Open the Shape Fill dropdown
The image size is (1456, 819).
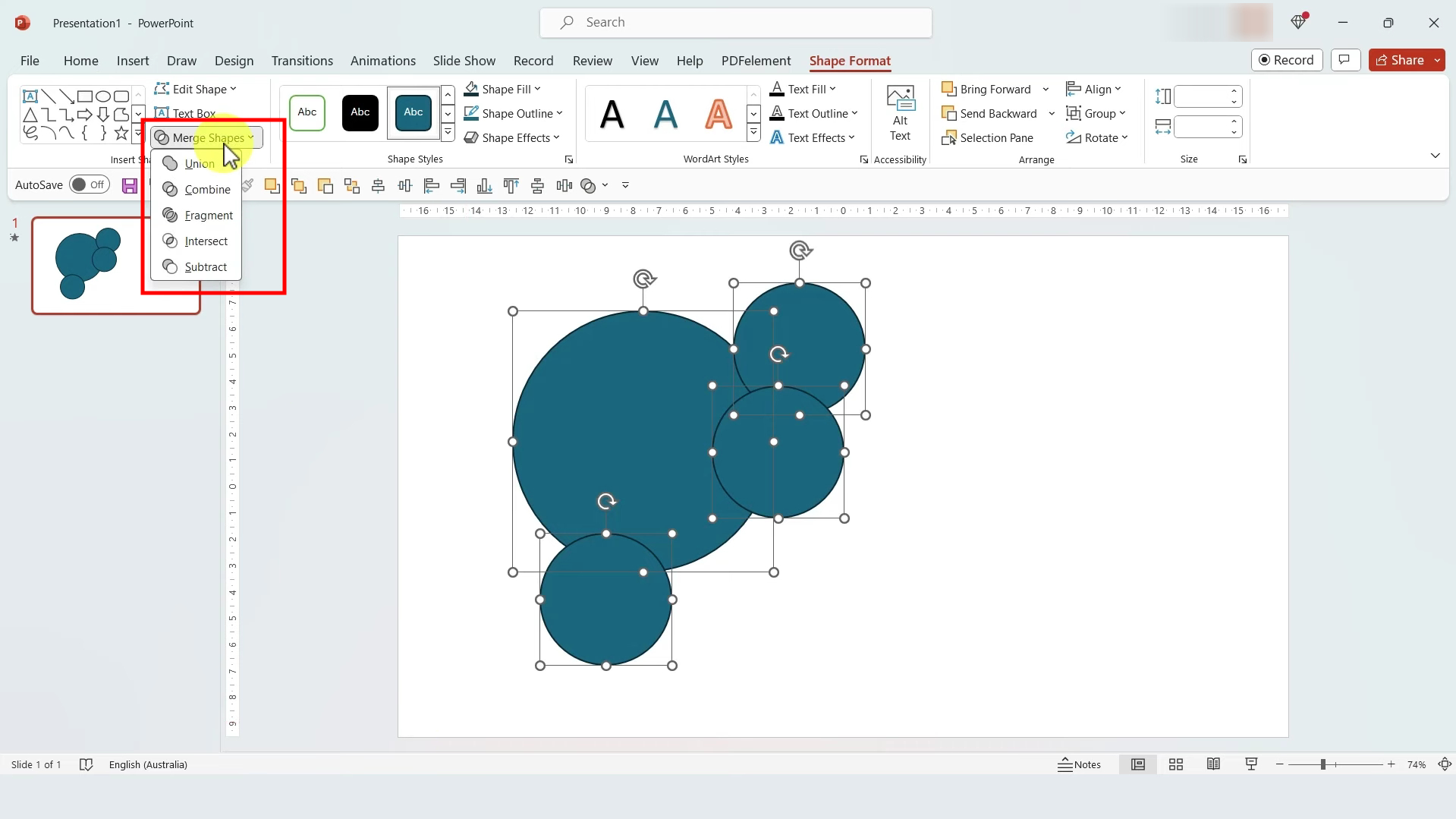pyautogui.click(x=502, y=89)
